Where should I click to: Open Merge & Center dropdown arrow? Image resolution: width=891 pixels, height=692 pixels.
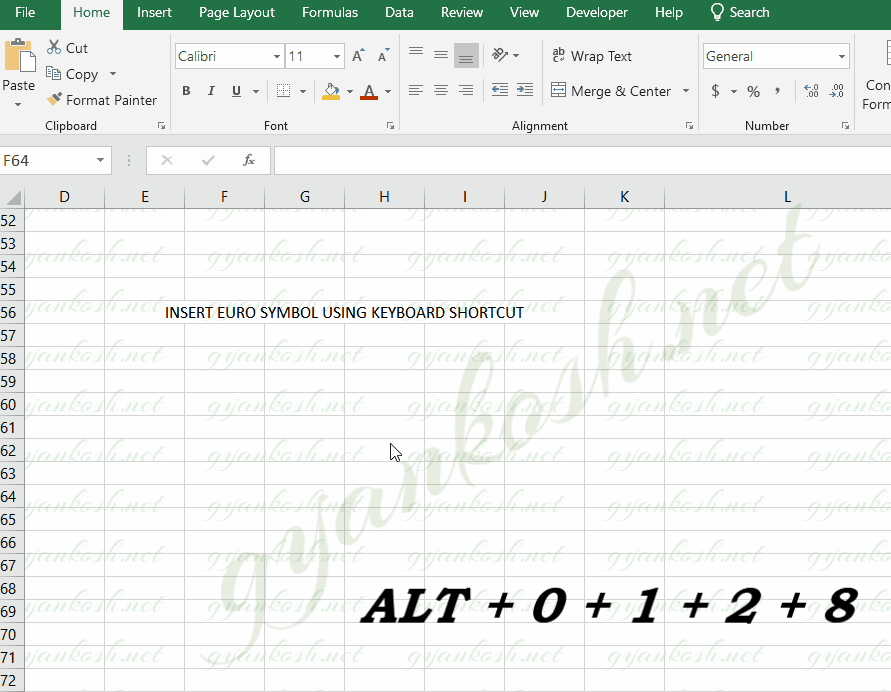click(686, 91)
